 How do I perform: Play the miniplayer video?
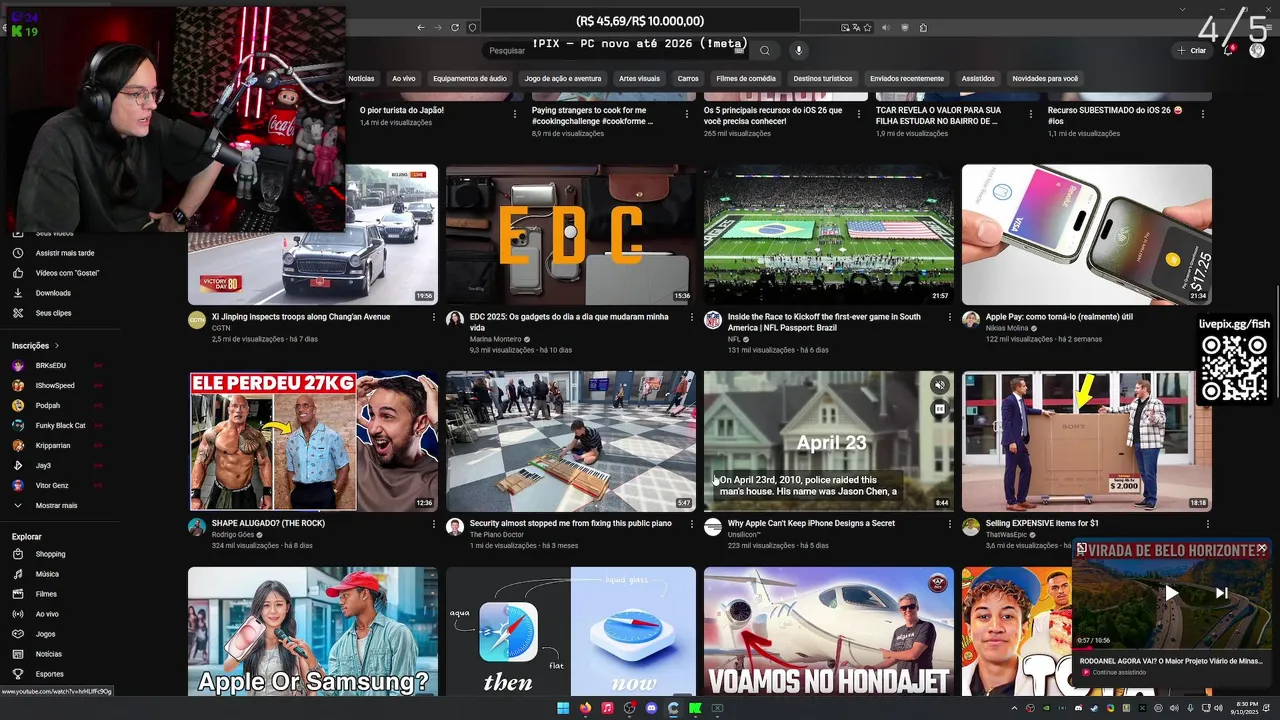(x=1171, y=593)
